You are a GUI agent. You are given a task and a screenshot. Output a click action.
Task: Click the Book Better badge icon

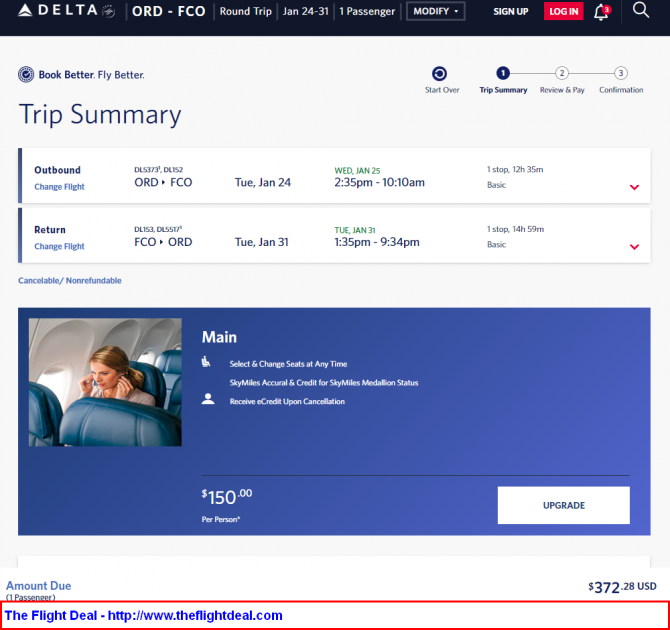coord(26,74)
